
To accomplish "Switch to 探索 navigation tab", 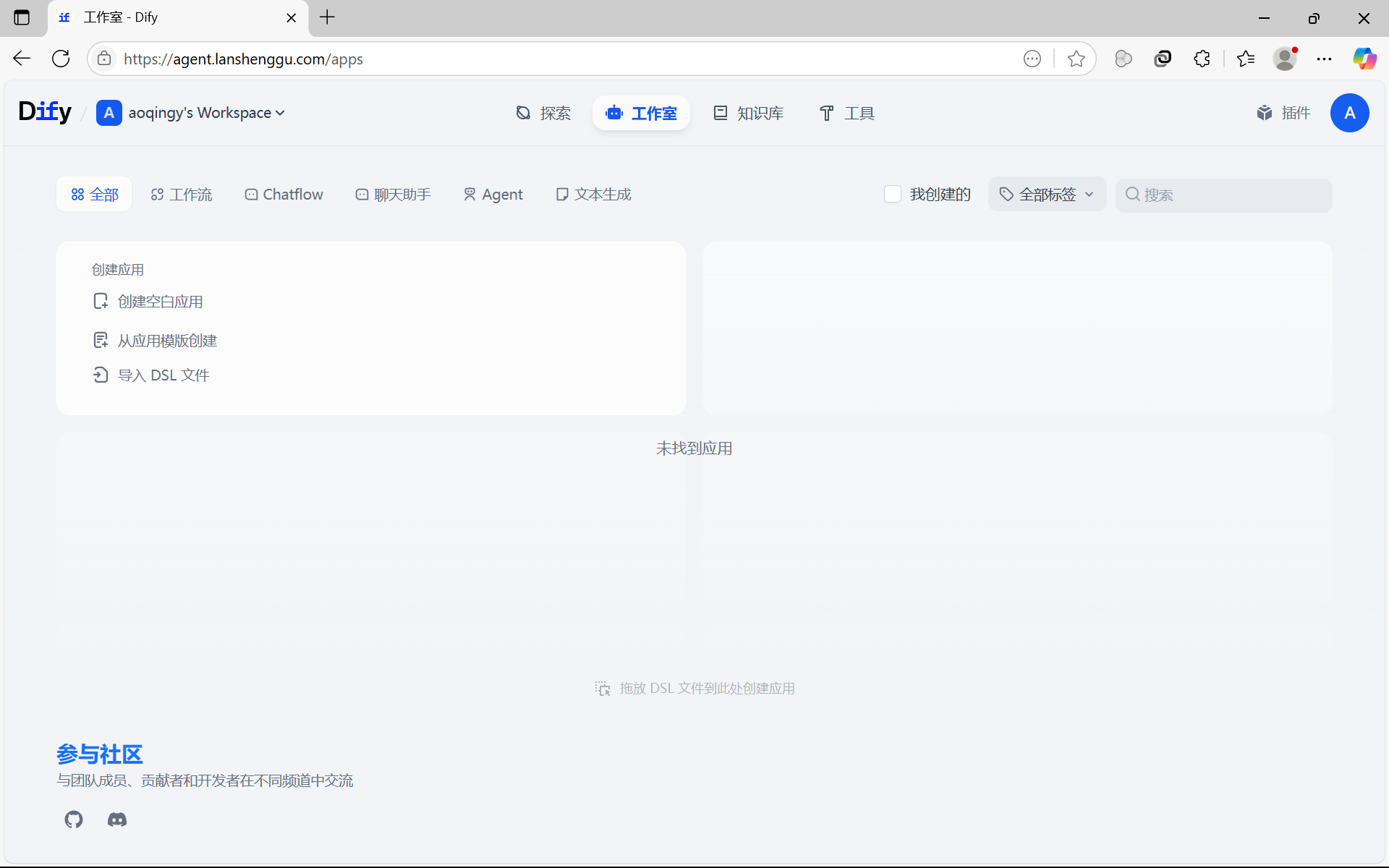I will point(543,113).
